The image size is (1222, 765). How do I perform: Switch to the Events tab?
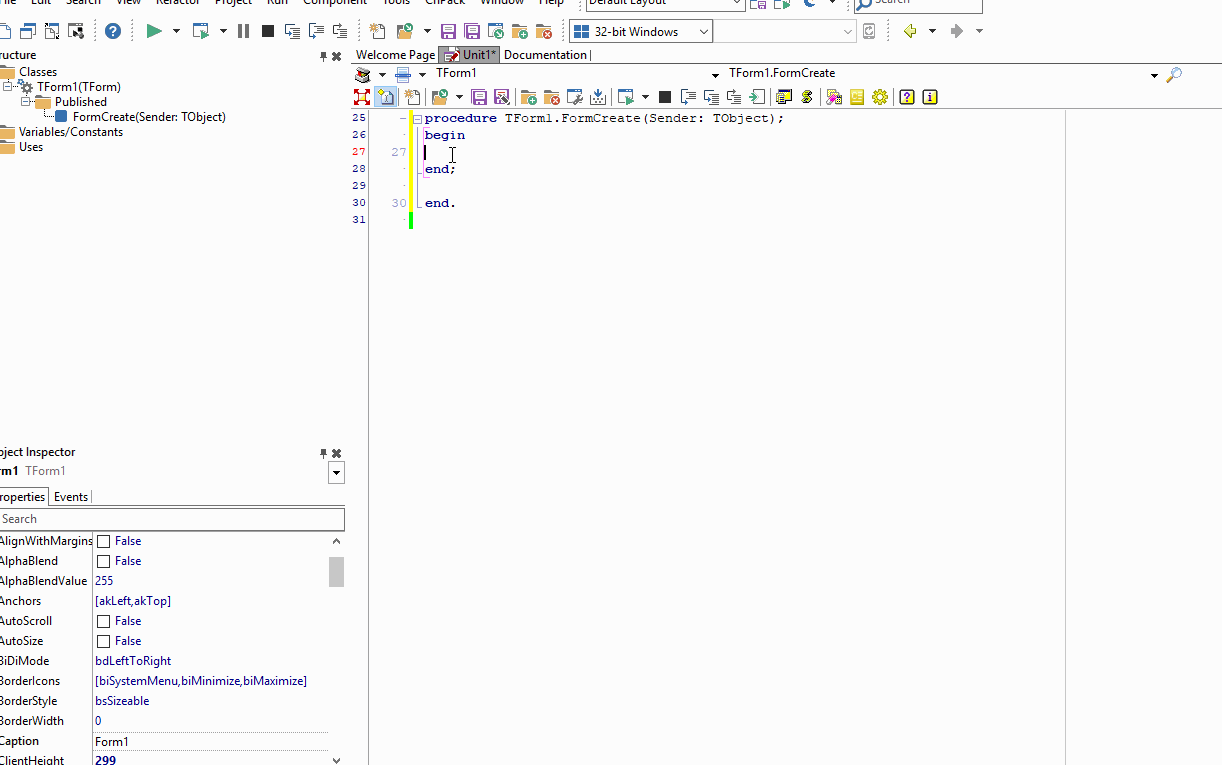coord(70,497)
